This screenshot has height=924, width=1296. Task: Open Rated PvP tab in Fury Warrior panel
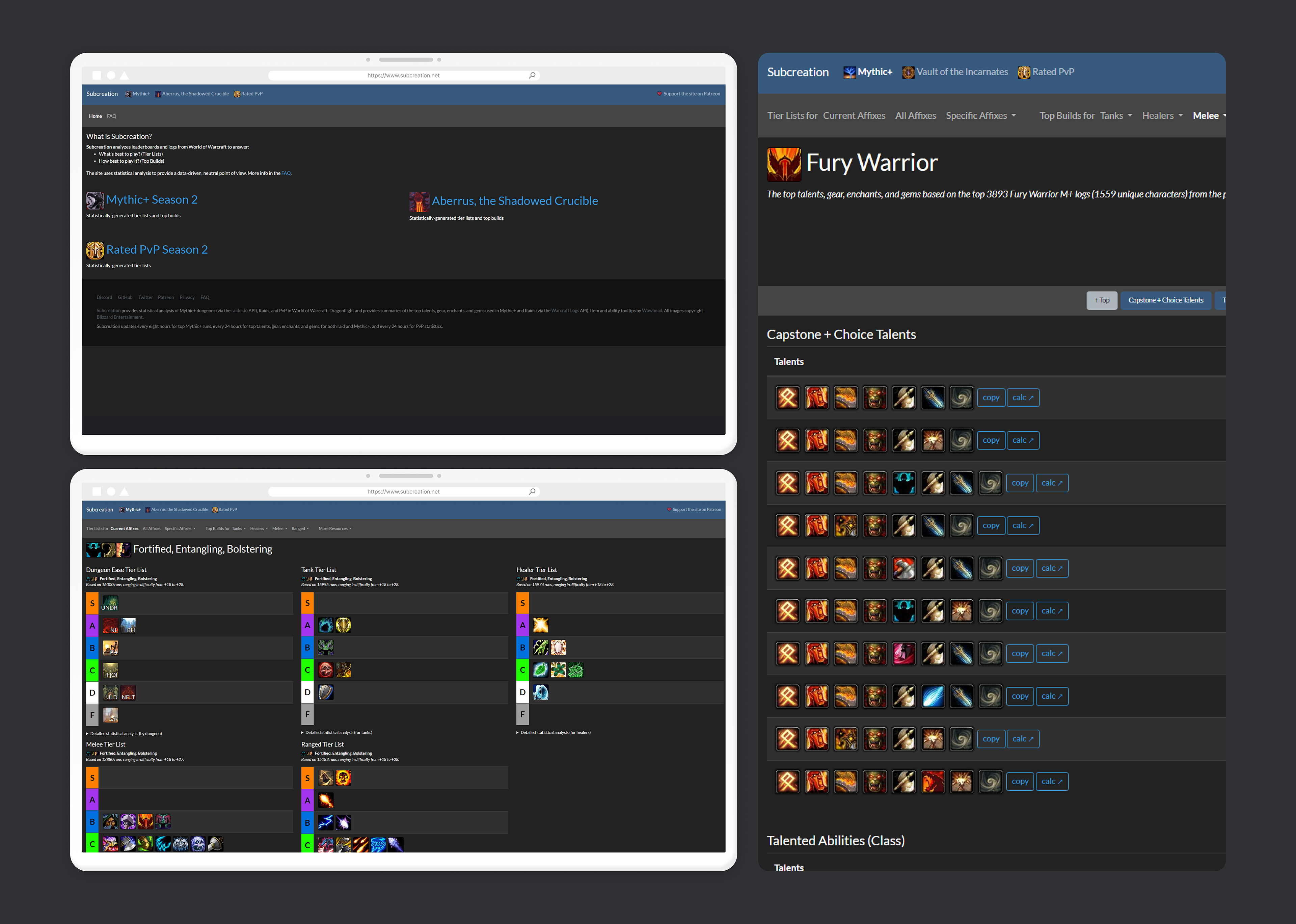click(x=1046, y=72)
